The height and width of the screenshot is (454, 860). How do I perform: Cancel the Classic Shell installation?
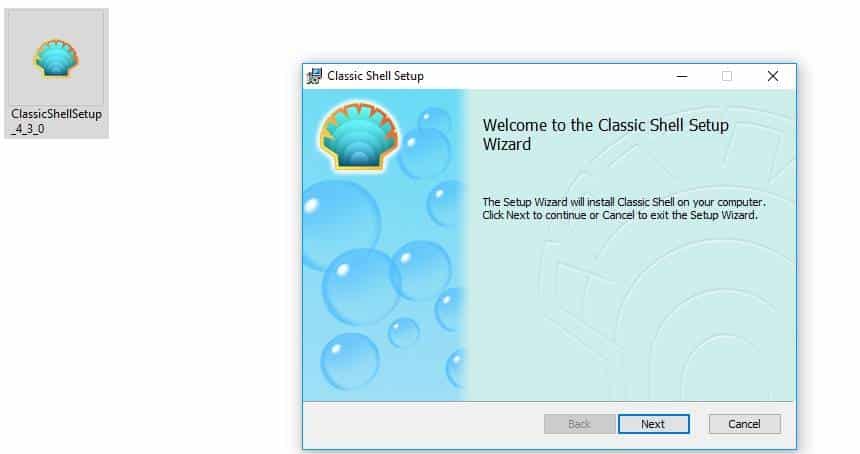(744, 424)
